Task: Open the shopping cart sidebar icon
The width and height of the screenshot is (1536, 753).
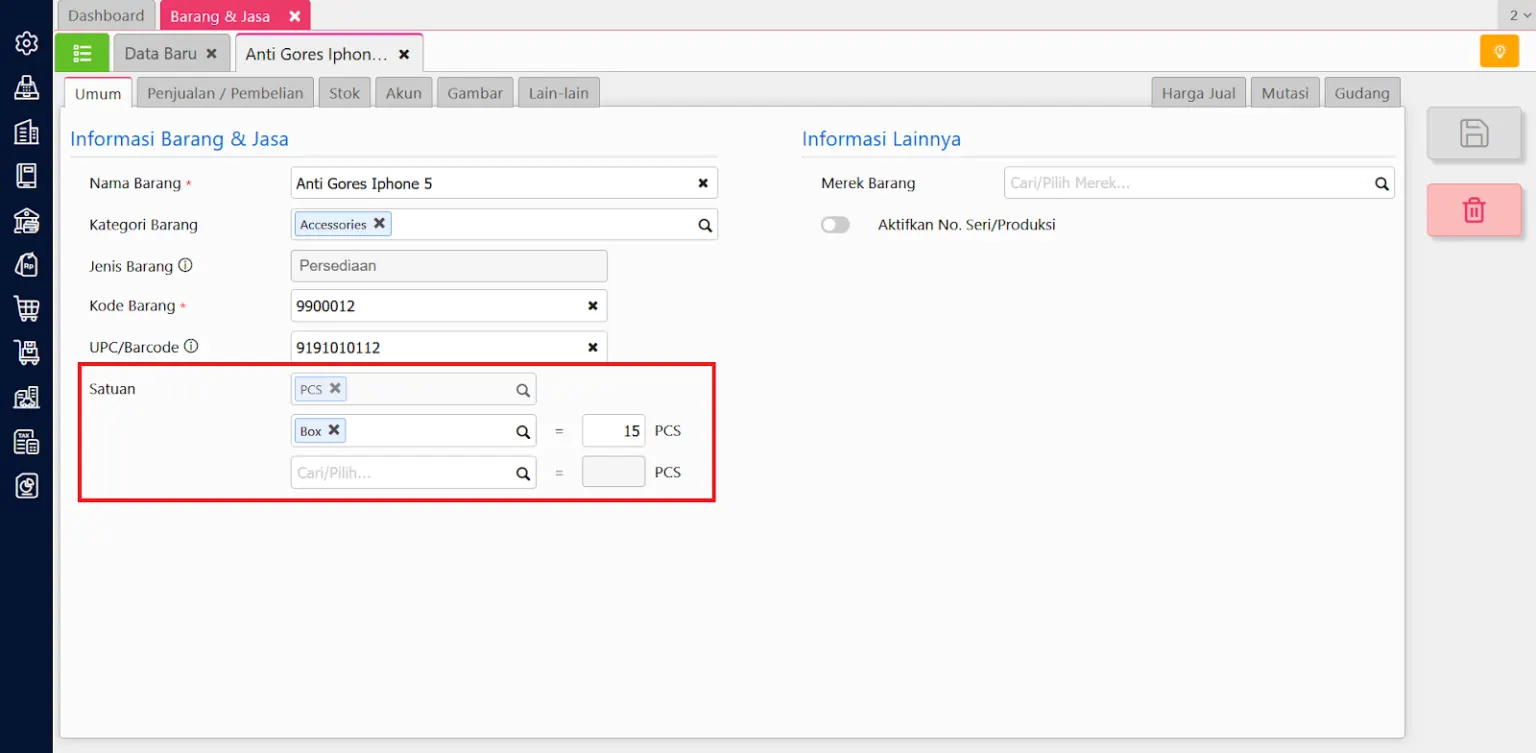Action: click(x=27, y=309)
